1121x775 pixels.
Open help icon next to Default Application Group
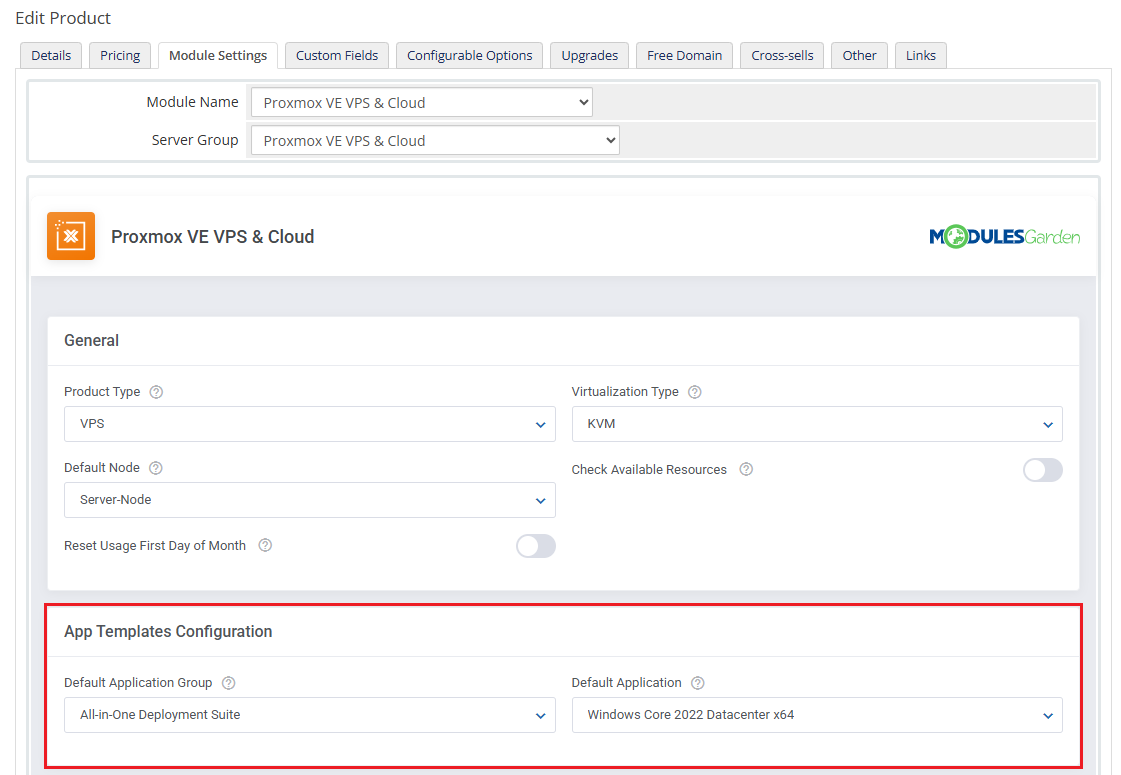pos(228,683)
